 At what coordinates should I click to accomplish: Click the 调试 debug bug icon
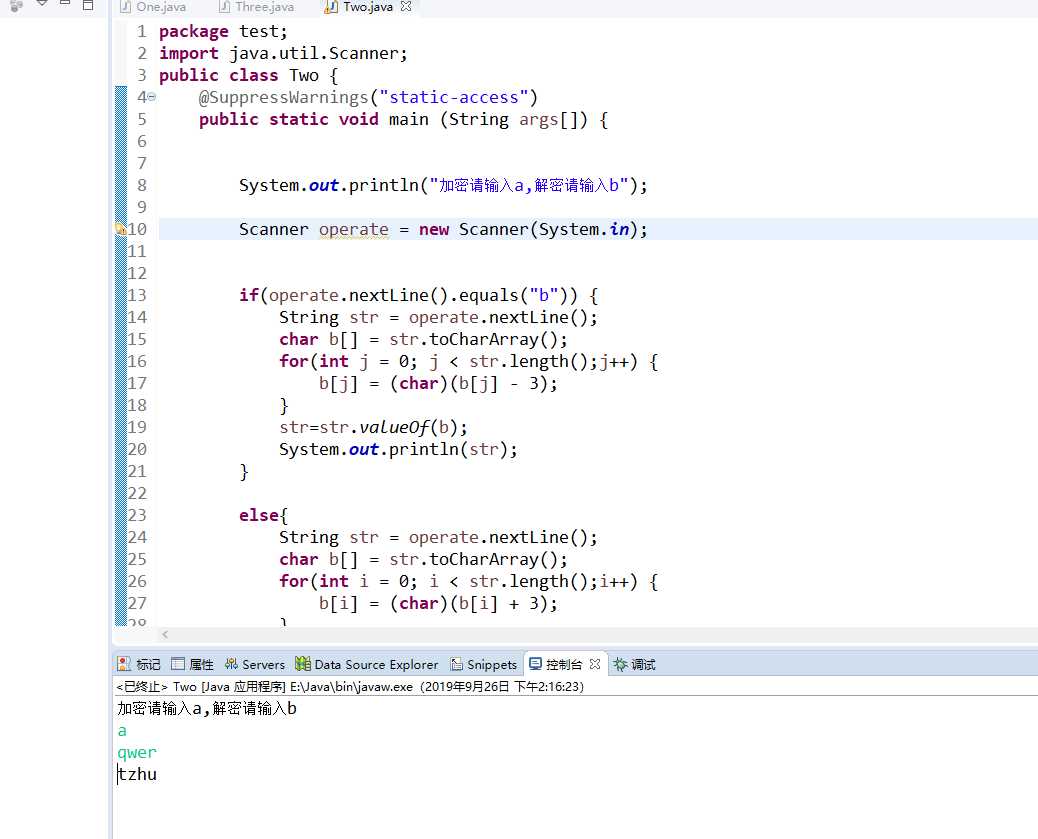(620, 664)
